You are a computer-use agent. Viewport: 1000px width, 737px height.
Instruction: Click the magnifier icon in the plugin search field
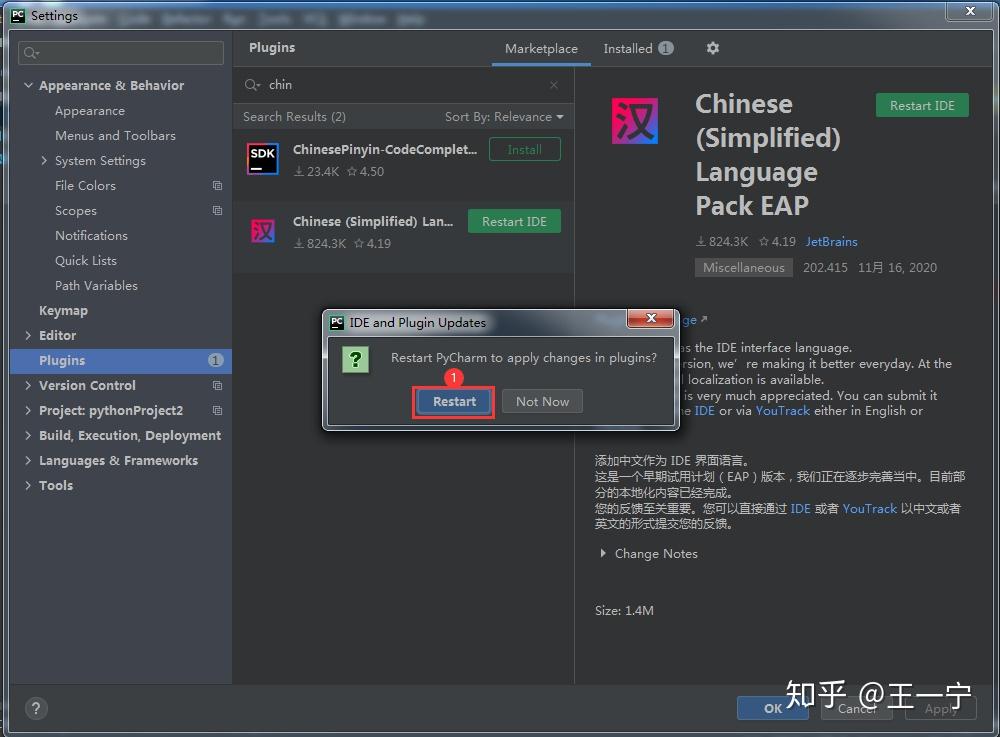[x=252, y=85]
